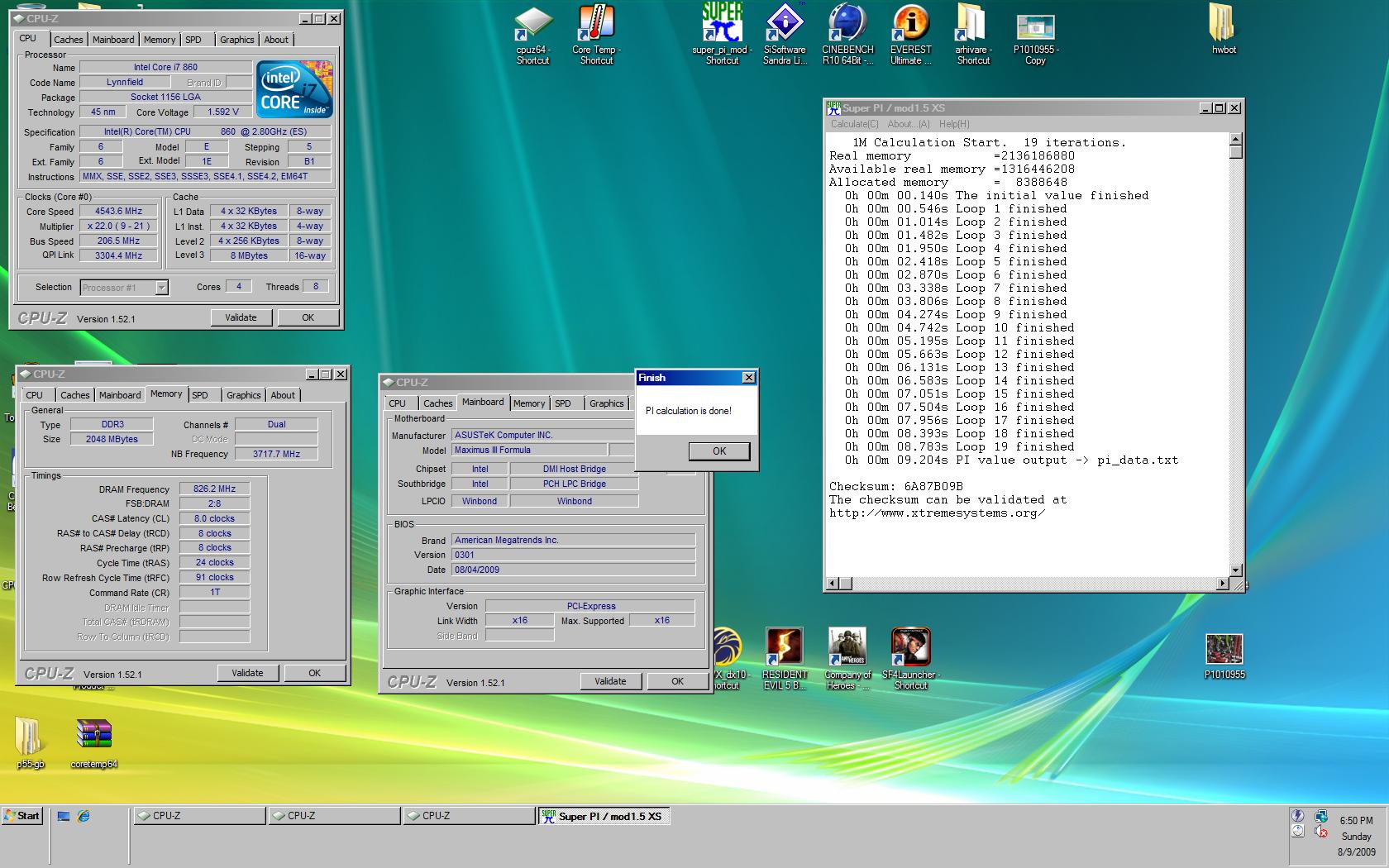Confirm the PI calculation done dialog
This screenshot has width=1389, height=868.
(719, 451)
